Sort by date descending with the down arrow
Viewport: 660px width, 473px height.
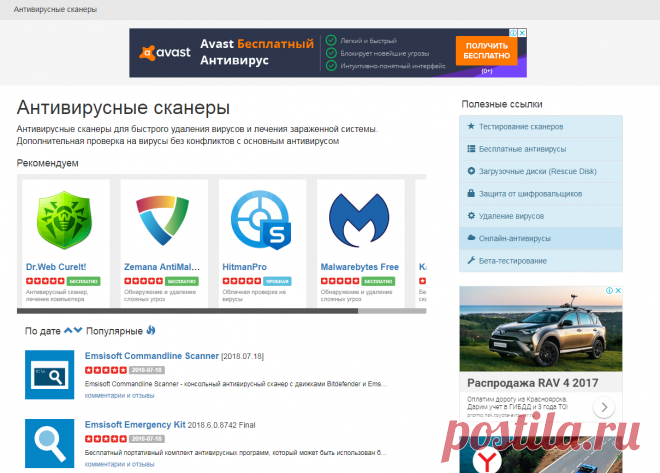point(77,331)
